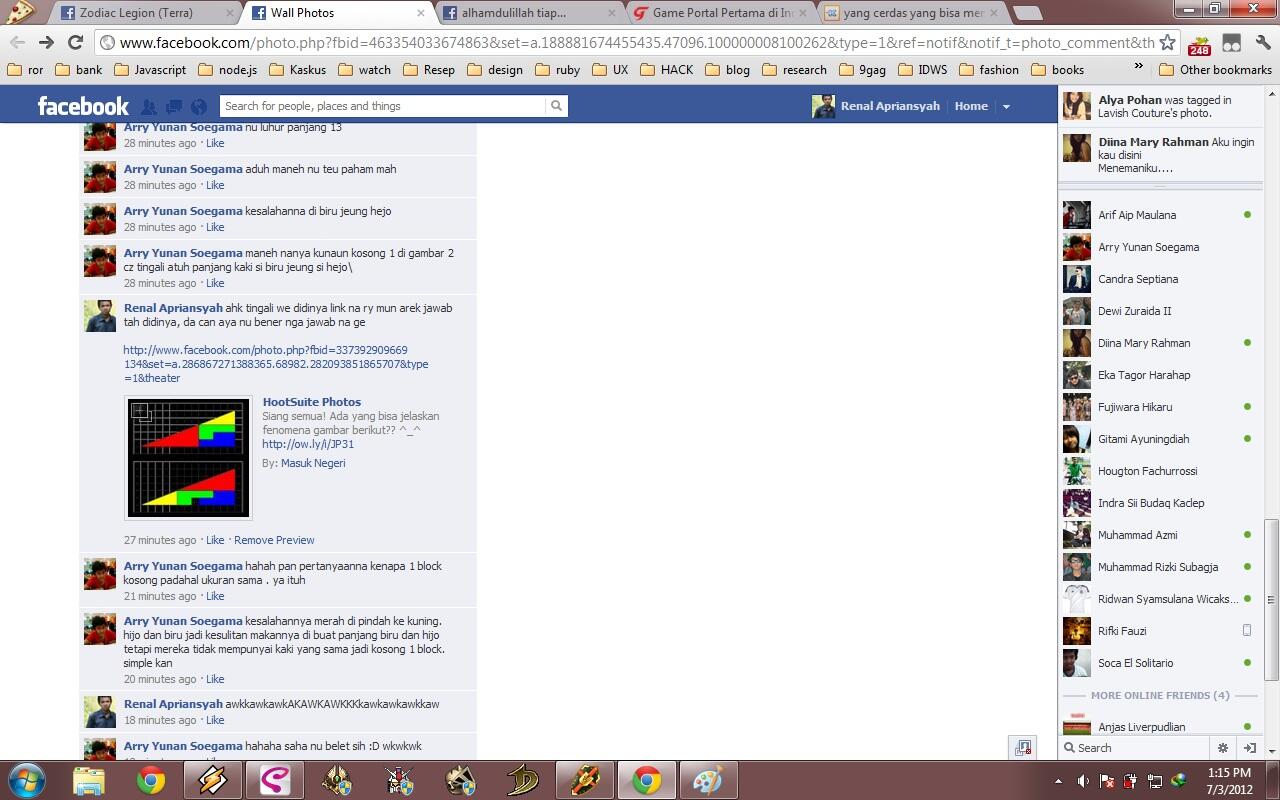Chat with Candra Septiana
The height and width of the screenshot is (800, 1280).
tap(1159, 279)
